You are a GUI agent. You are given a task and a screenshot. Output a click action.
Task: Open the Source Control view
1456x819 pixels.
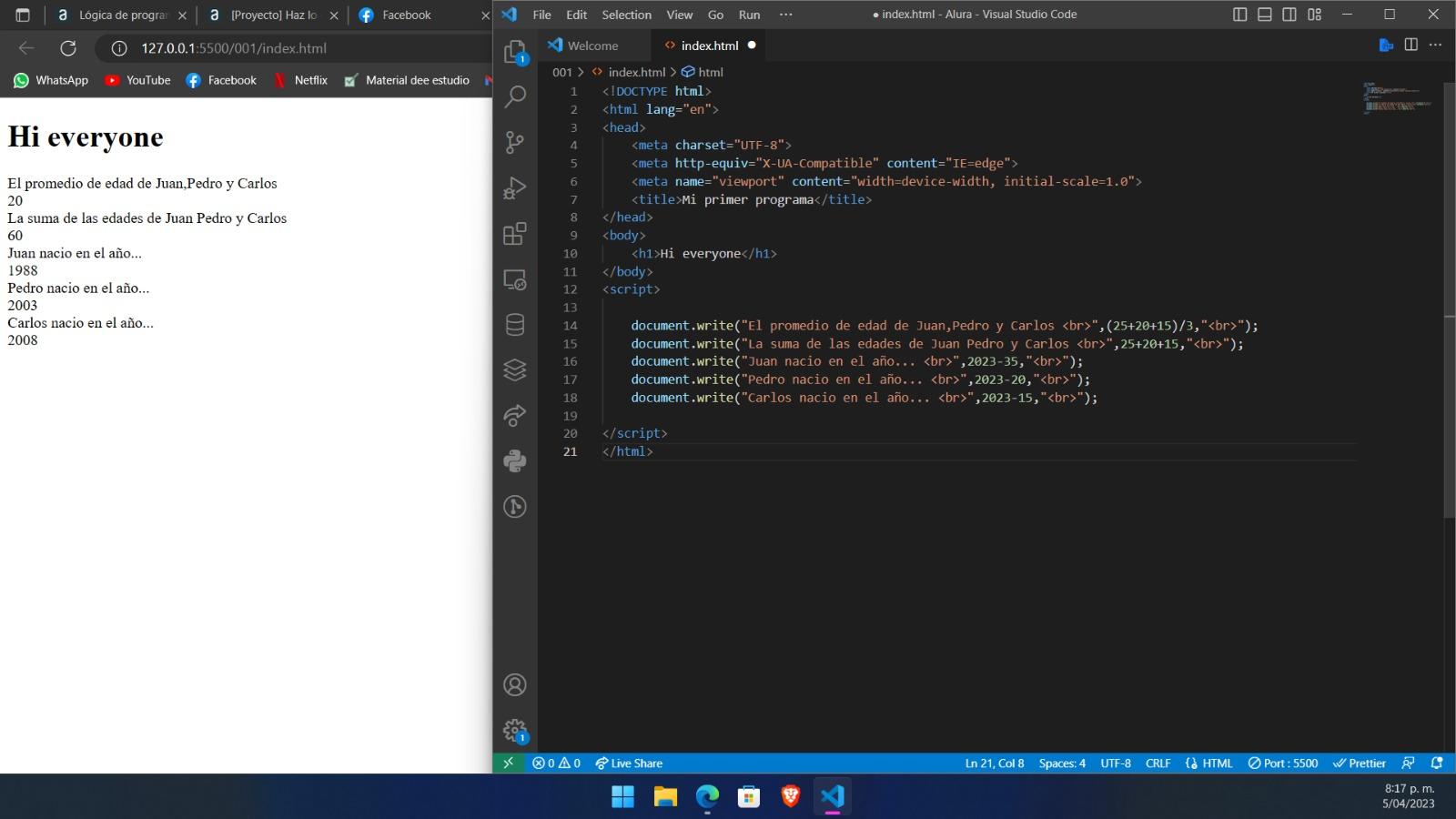[515, 142]
